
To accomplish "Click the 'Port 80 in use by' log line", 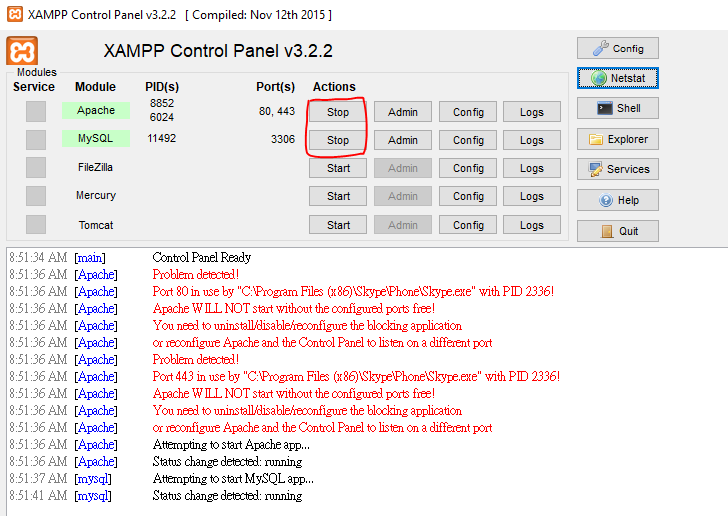I will tap(353, 291).
